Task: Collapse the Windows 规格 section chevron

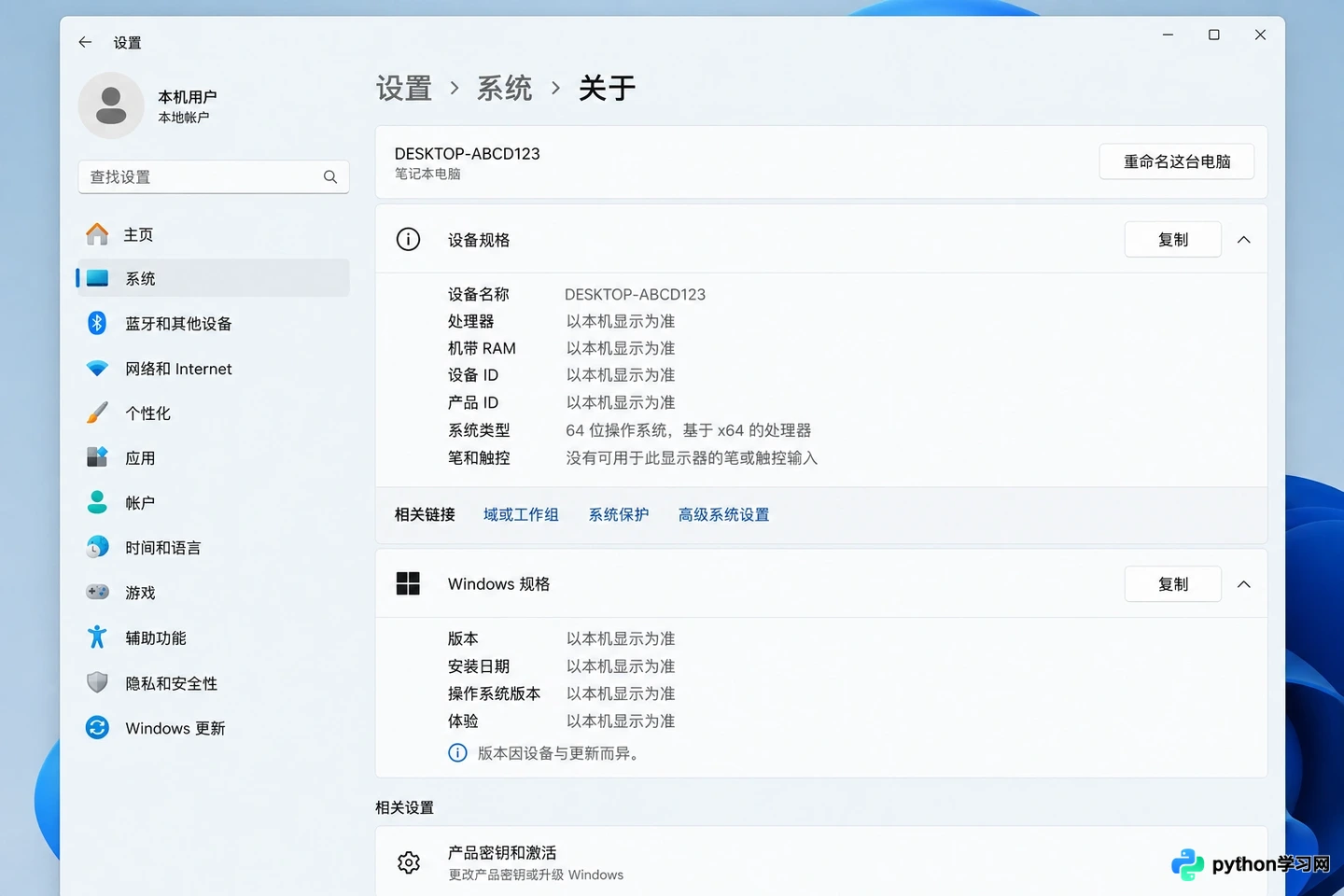Action: point(1243,584)
